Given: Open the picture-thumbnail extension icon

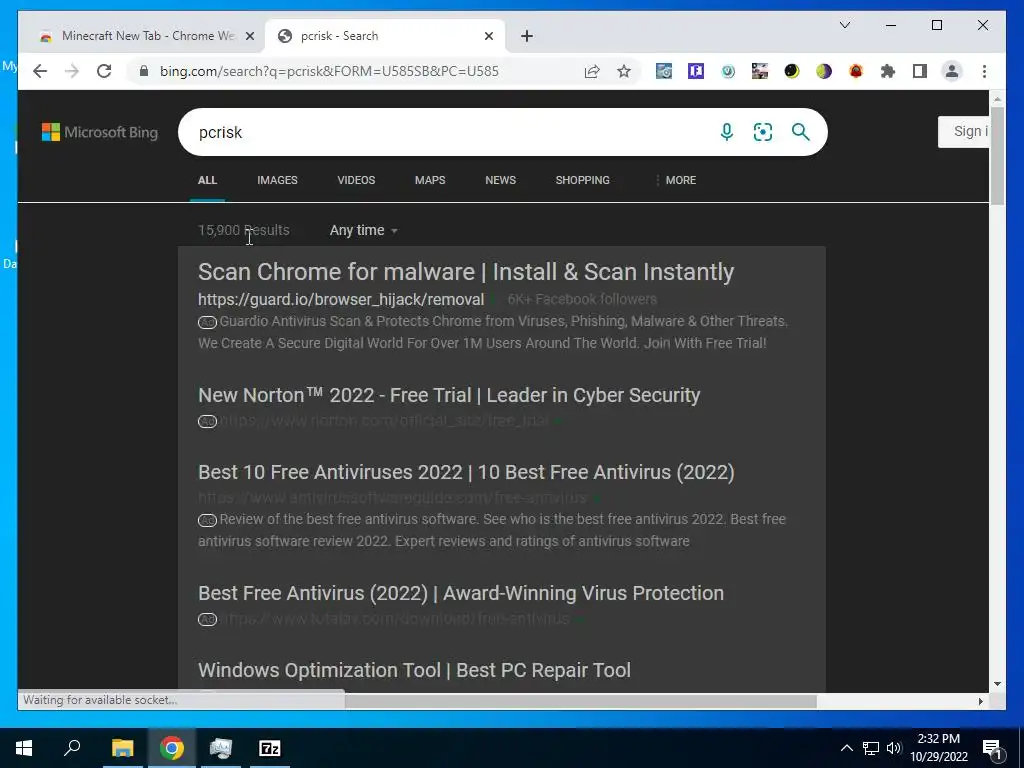Looking at the screenshot, I should [760, 71].
